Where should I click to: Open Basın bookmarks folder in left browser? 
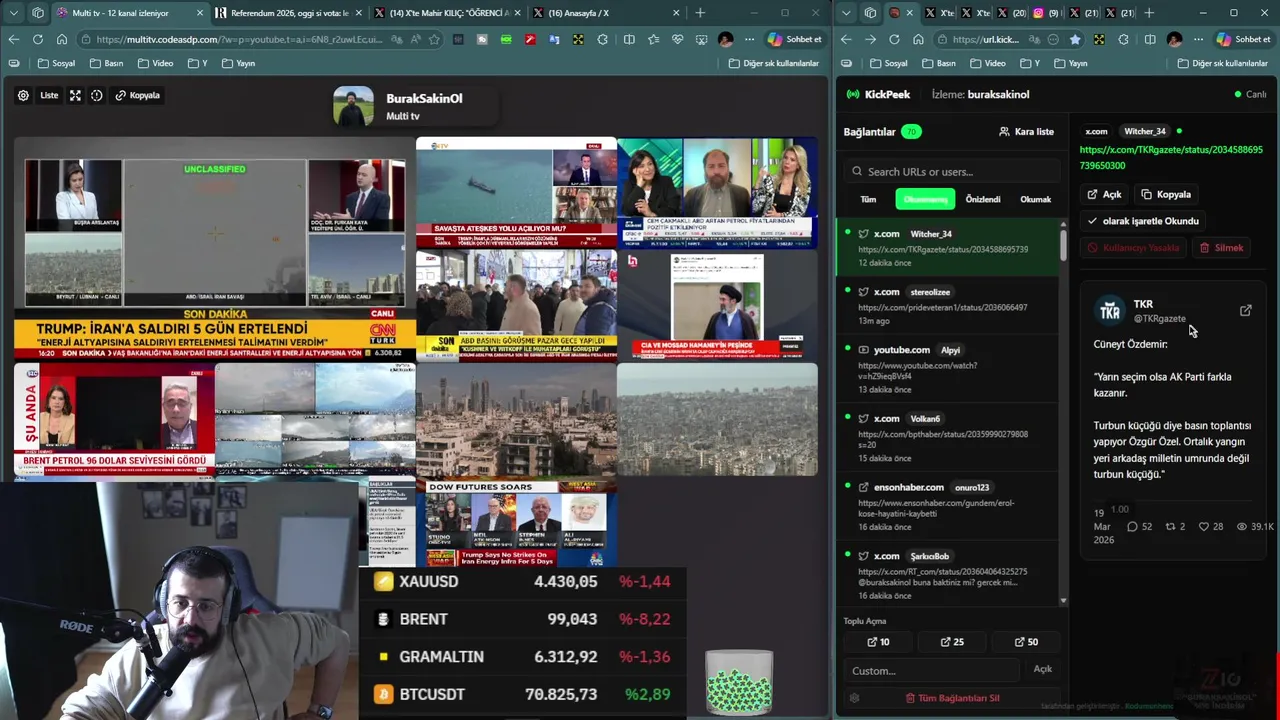pyautogui.click(x=106, y=63)
